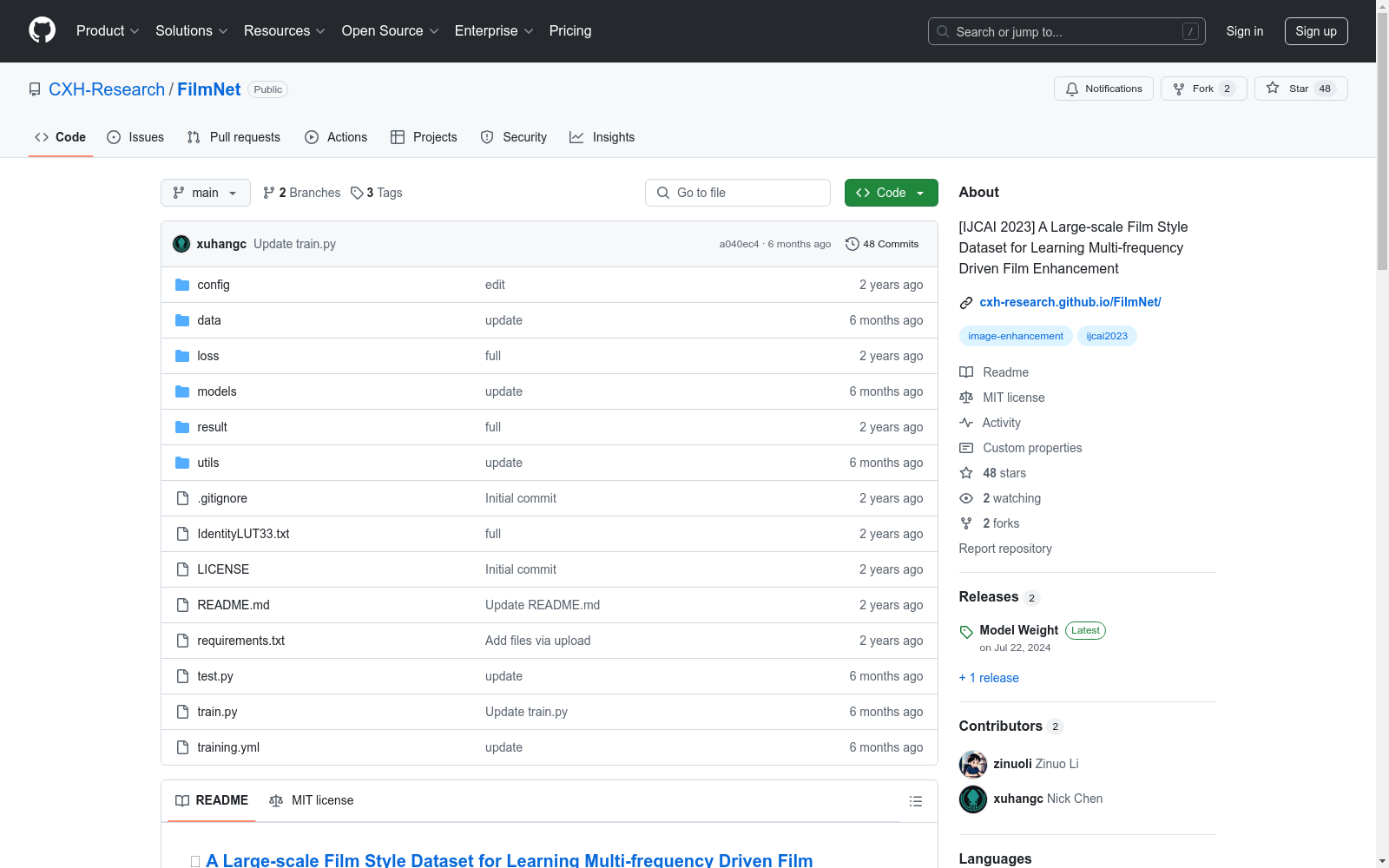Click the repository icon before CXH-Research
Screen dimensions: 1389x868
coord(35,89)
